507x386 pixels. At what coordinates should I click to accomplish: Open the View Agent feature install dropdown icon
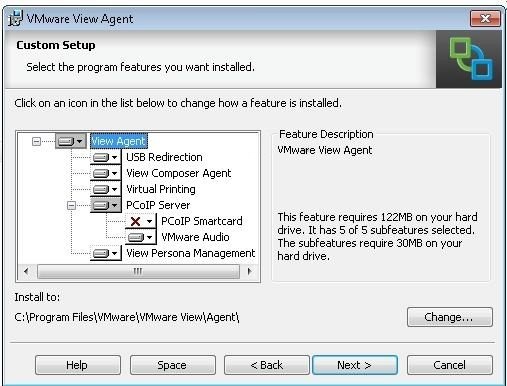[x=70, y=141]
